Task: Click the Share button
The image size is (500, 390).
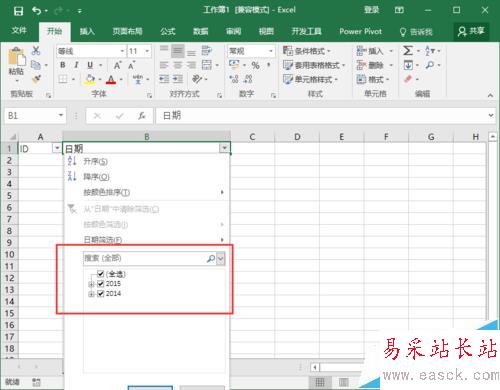Action: point(471,31)
